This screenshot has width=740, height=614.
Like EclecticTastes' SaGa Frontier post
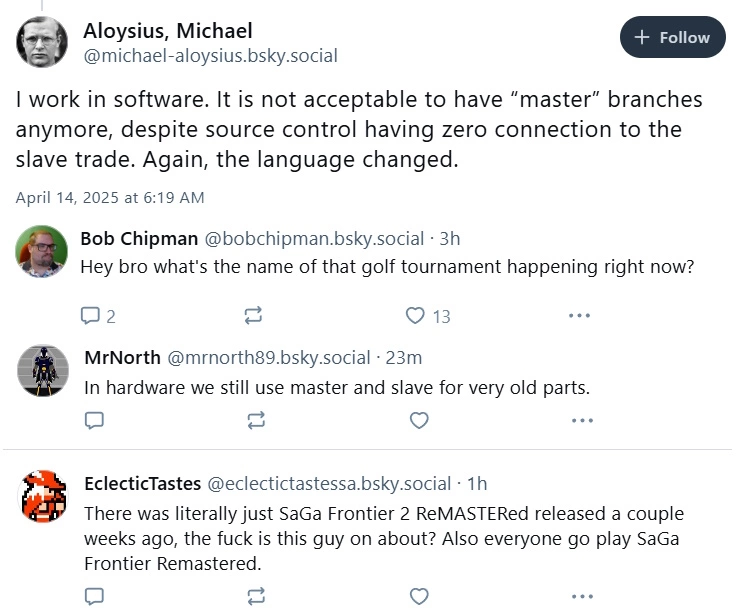(419, 597)
